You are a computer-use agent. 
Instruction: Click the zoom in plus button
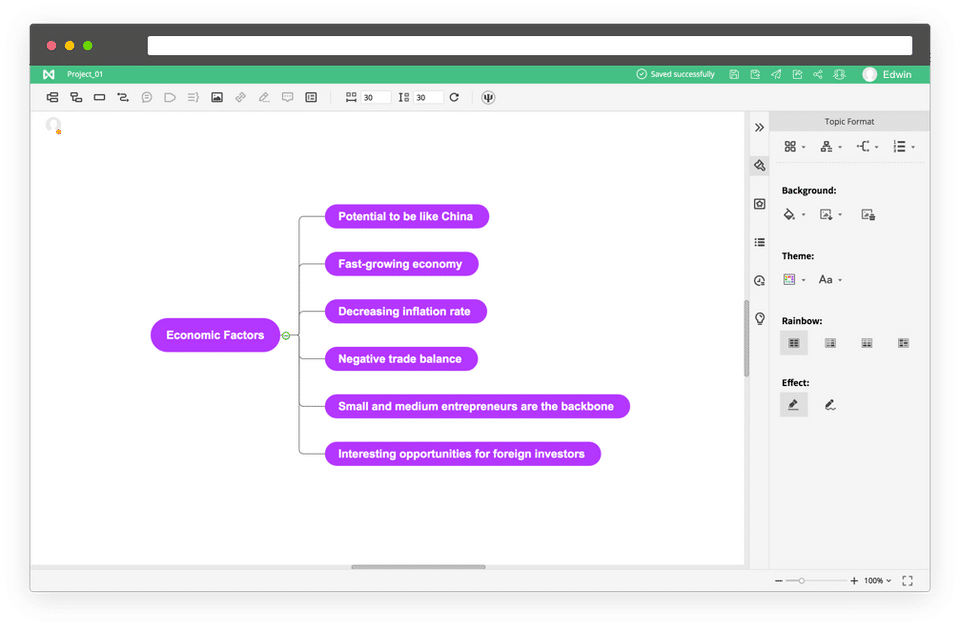(854, 580)
